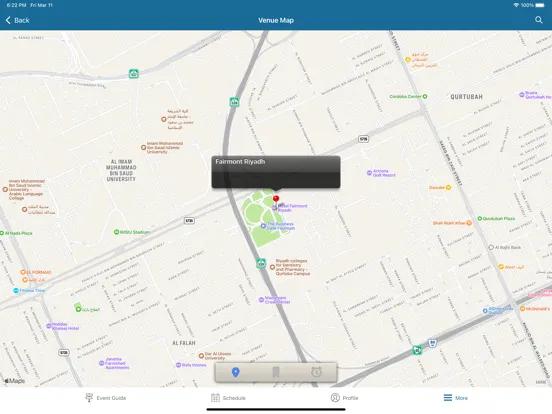Select the Dar Al Uloom University marker
This screenshot has height=414, width=552.
click(x=201, y=356)
